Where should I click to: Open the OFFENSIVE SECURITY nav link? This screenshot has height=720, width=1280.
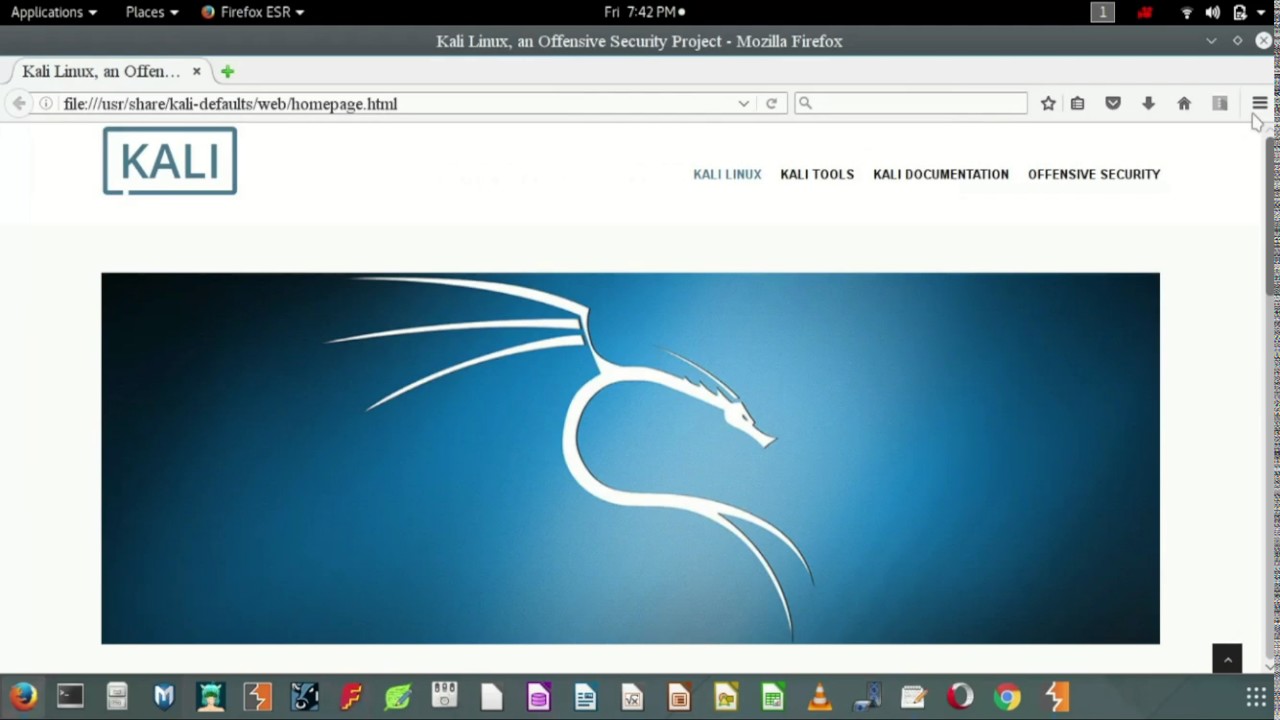tap(1094, 174)
